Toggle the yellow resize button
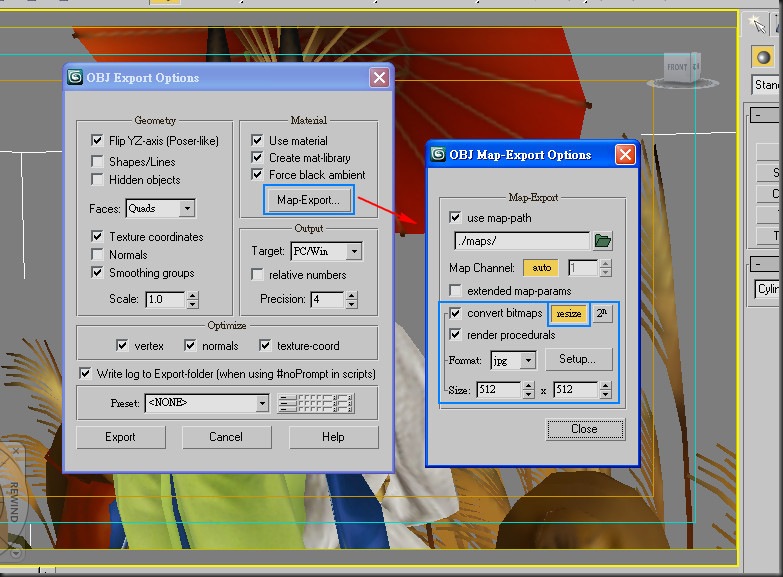Viewport: 783px width, 577px height. click(x=569, y=314)
